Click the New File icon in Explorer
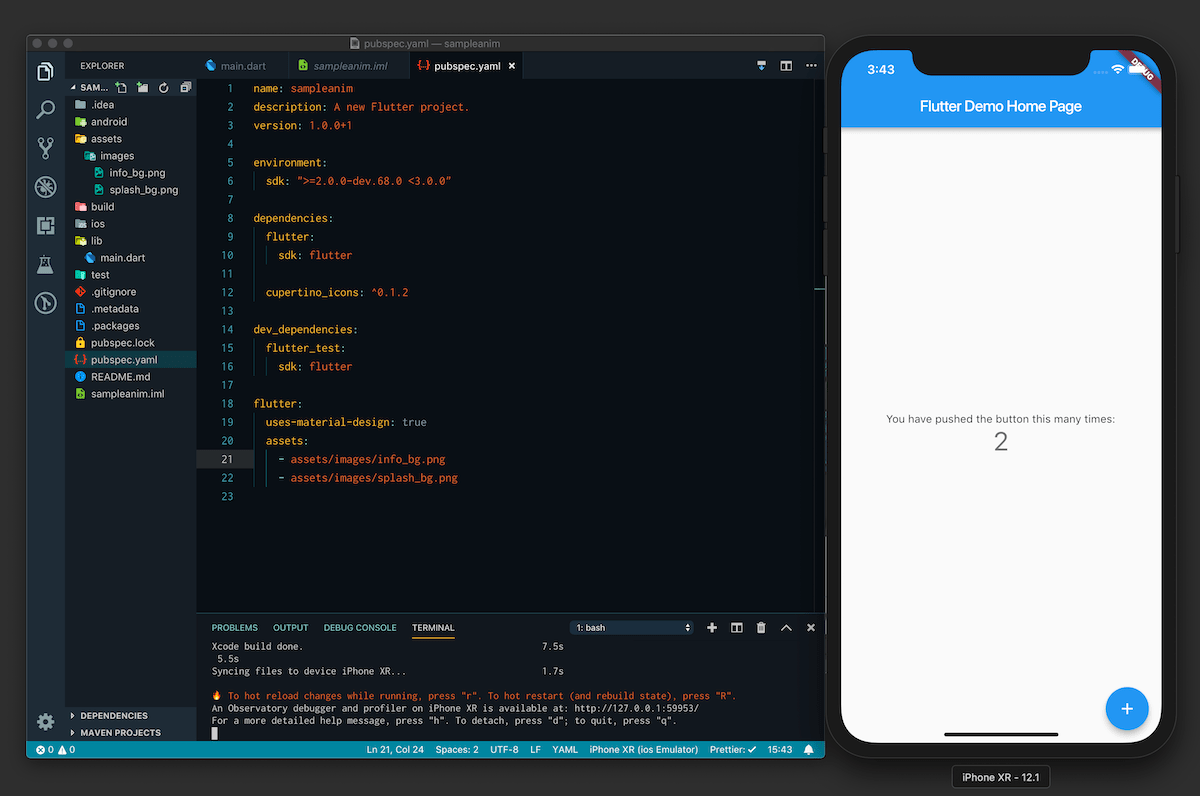This screenshot has width=1200, height=796. point(121,88)
